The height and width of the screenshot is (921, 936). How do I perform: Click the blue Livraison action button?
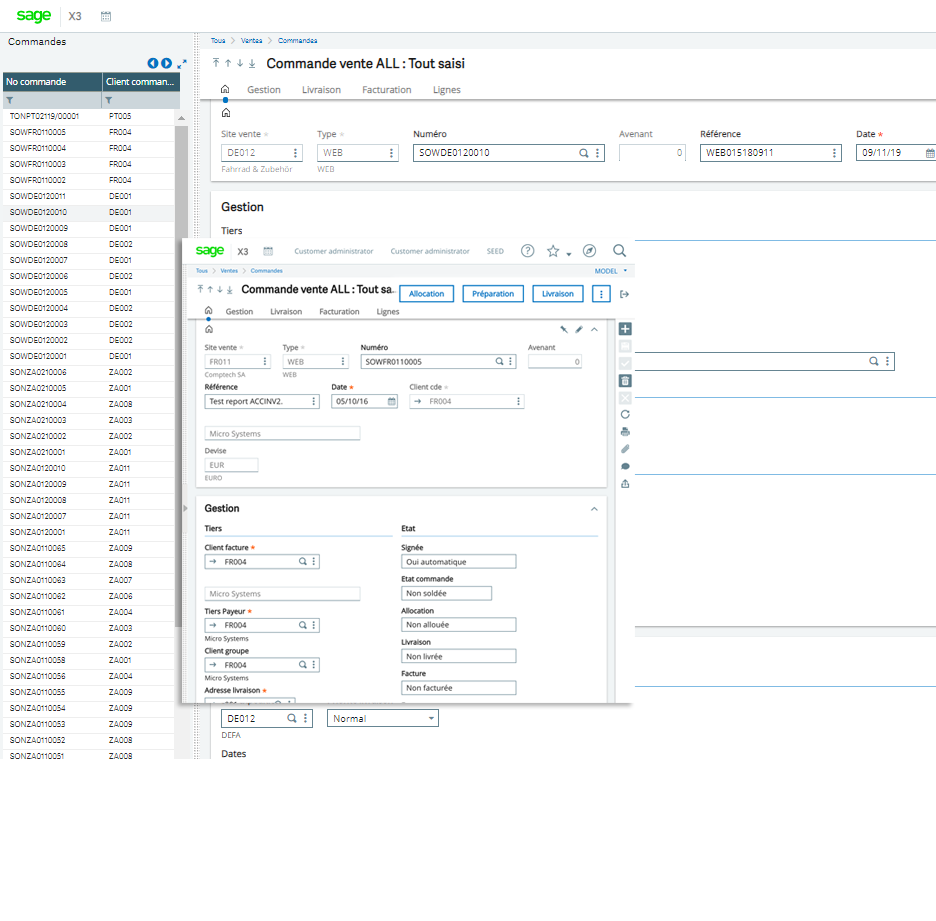558,294
